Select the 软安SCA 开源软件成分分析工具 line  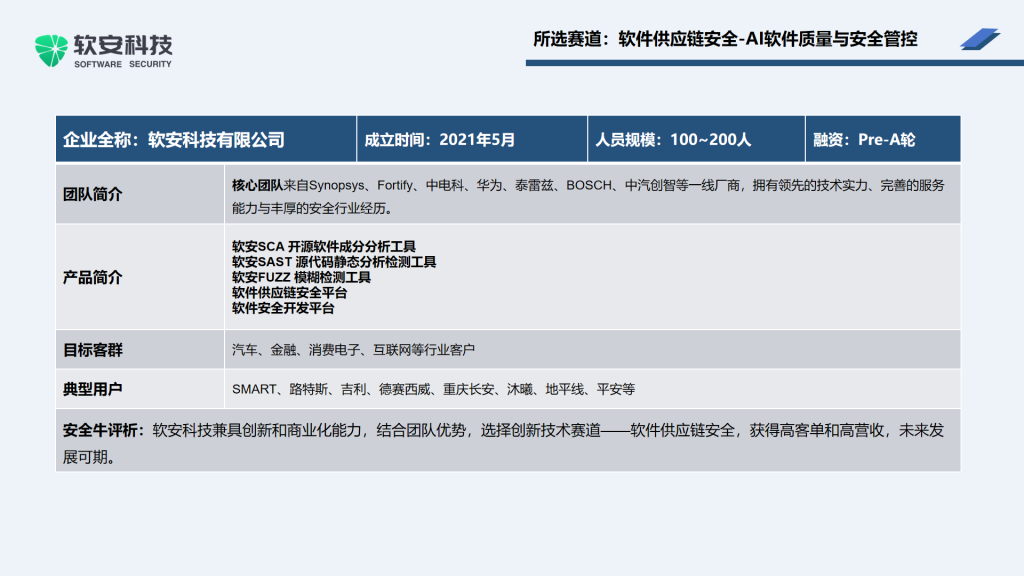[324, 246]
